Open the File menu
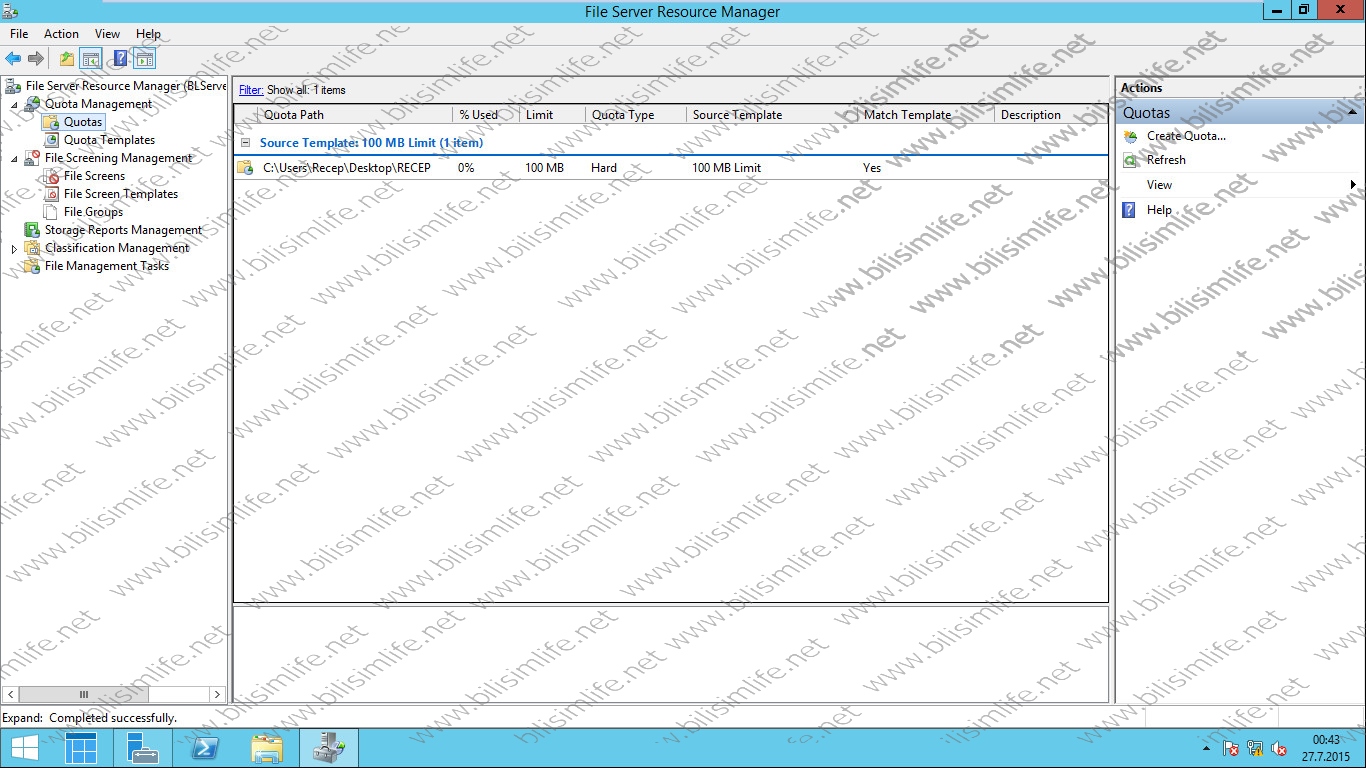Viewport: 1366px width, 768px height. (x=19, y=34)
